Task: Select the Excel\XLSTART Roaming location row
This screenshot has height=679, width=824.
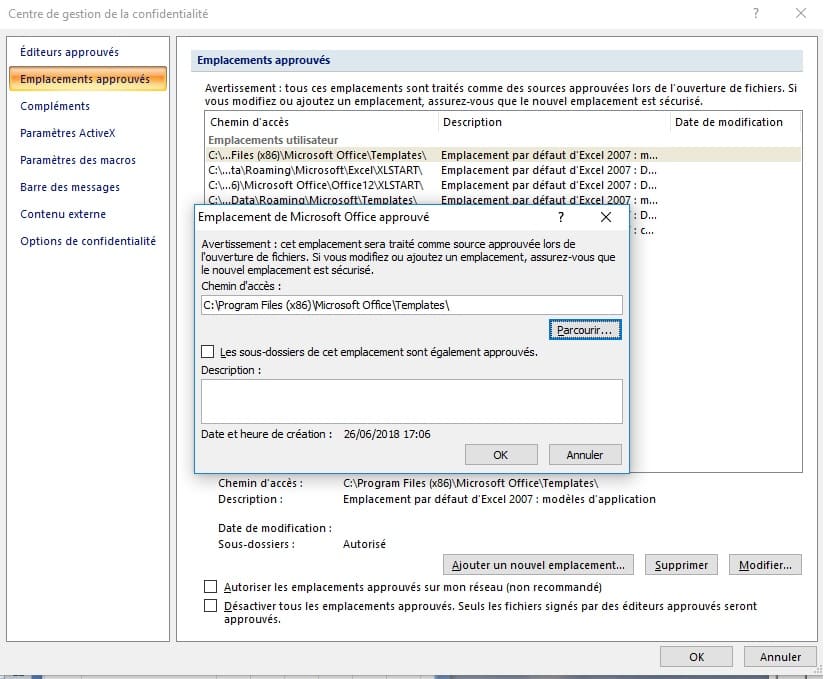Action: point(318,170)
